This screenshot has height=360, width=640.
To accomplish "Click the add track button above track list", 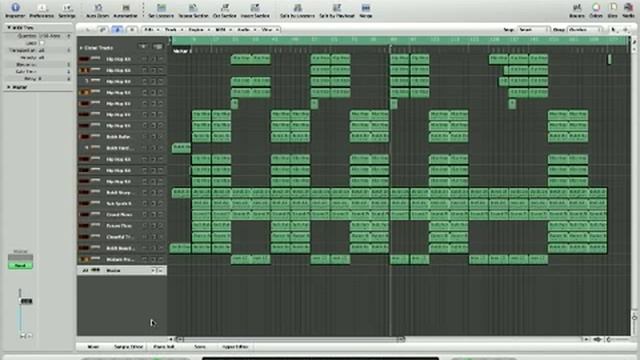I will coord(143,47).
